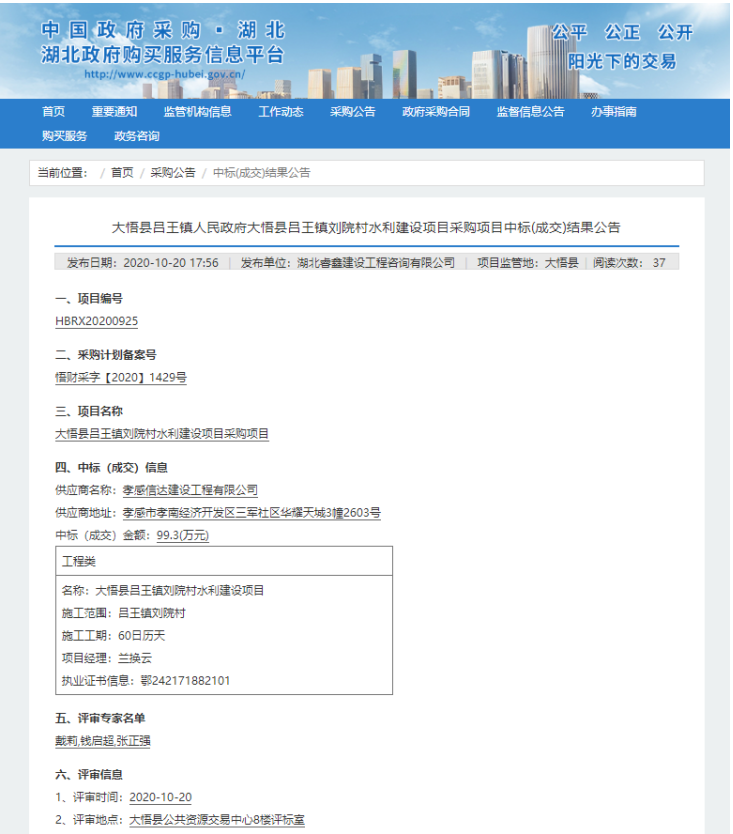
Task: Open 购买服务 in the second nav row
Action: click(x=64, y=136)
